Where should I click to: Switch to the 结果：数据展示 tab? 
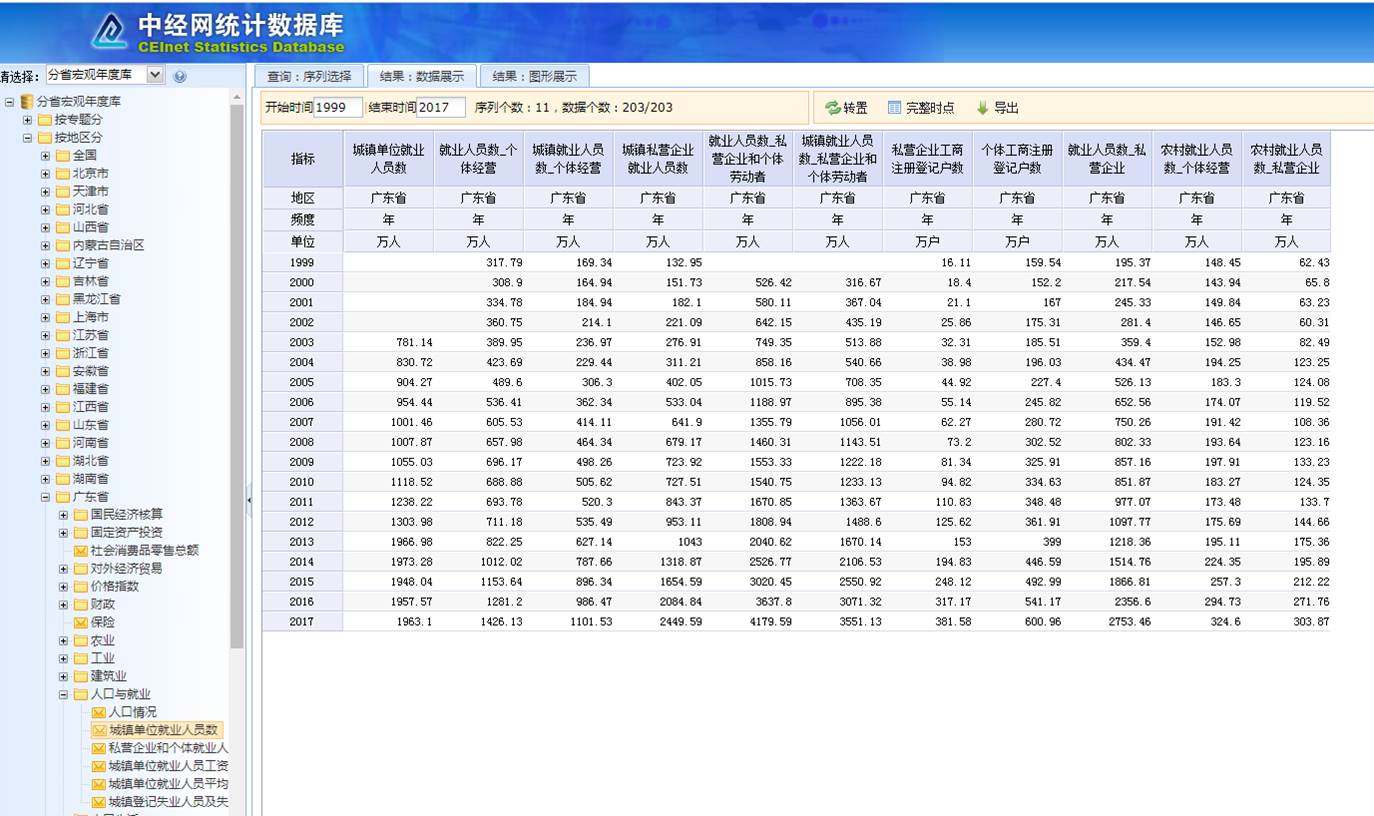click(422, 76)
